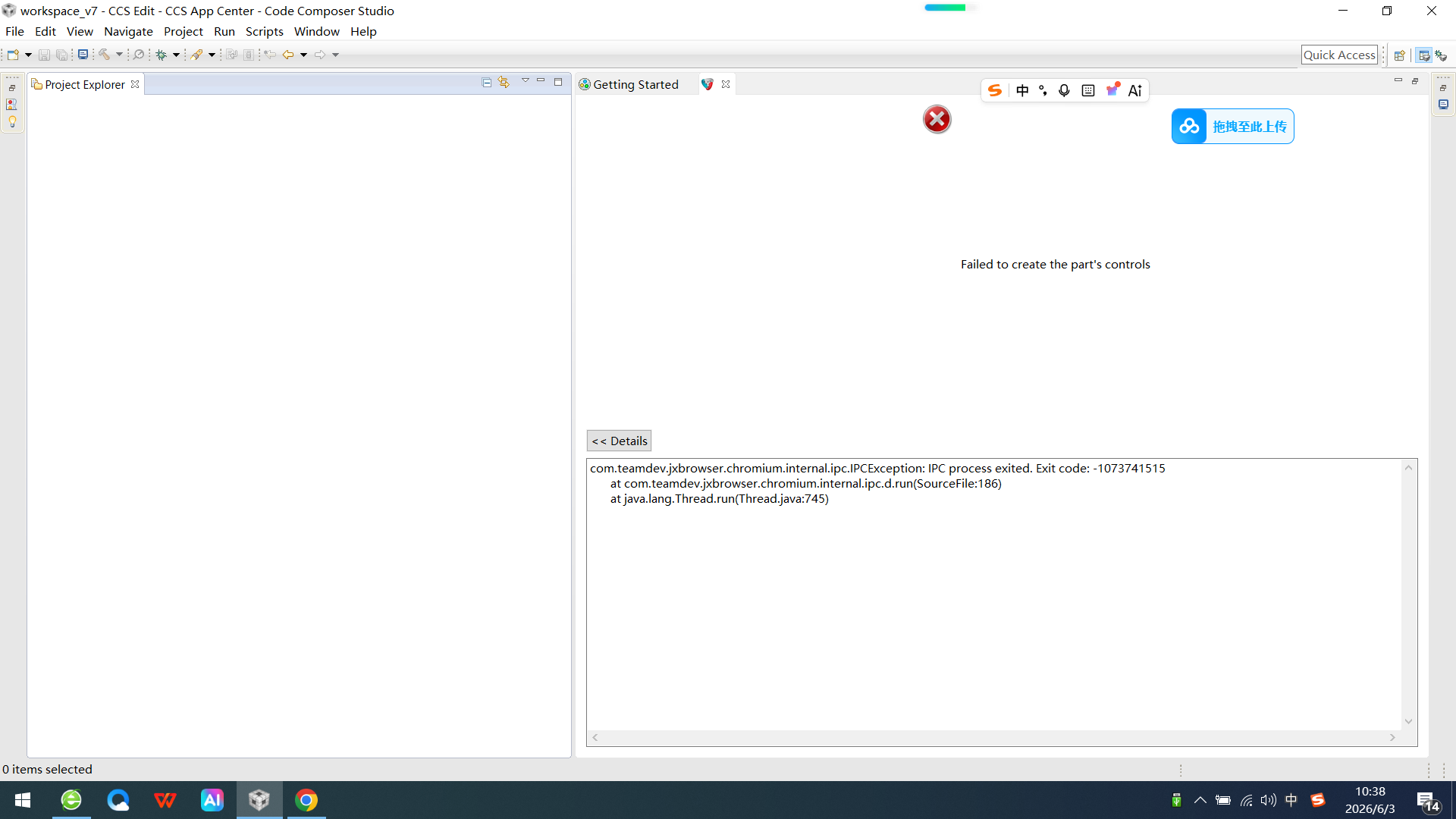Open the Scripts menu
1456x819 pixels.
tap(265, 32)
